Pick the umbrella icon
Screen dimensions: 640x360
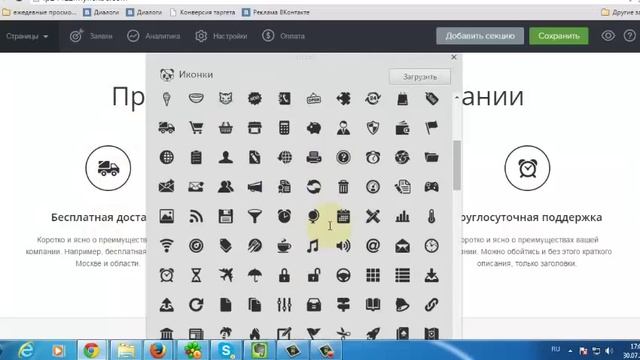[x=255, y=276]
